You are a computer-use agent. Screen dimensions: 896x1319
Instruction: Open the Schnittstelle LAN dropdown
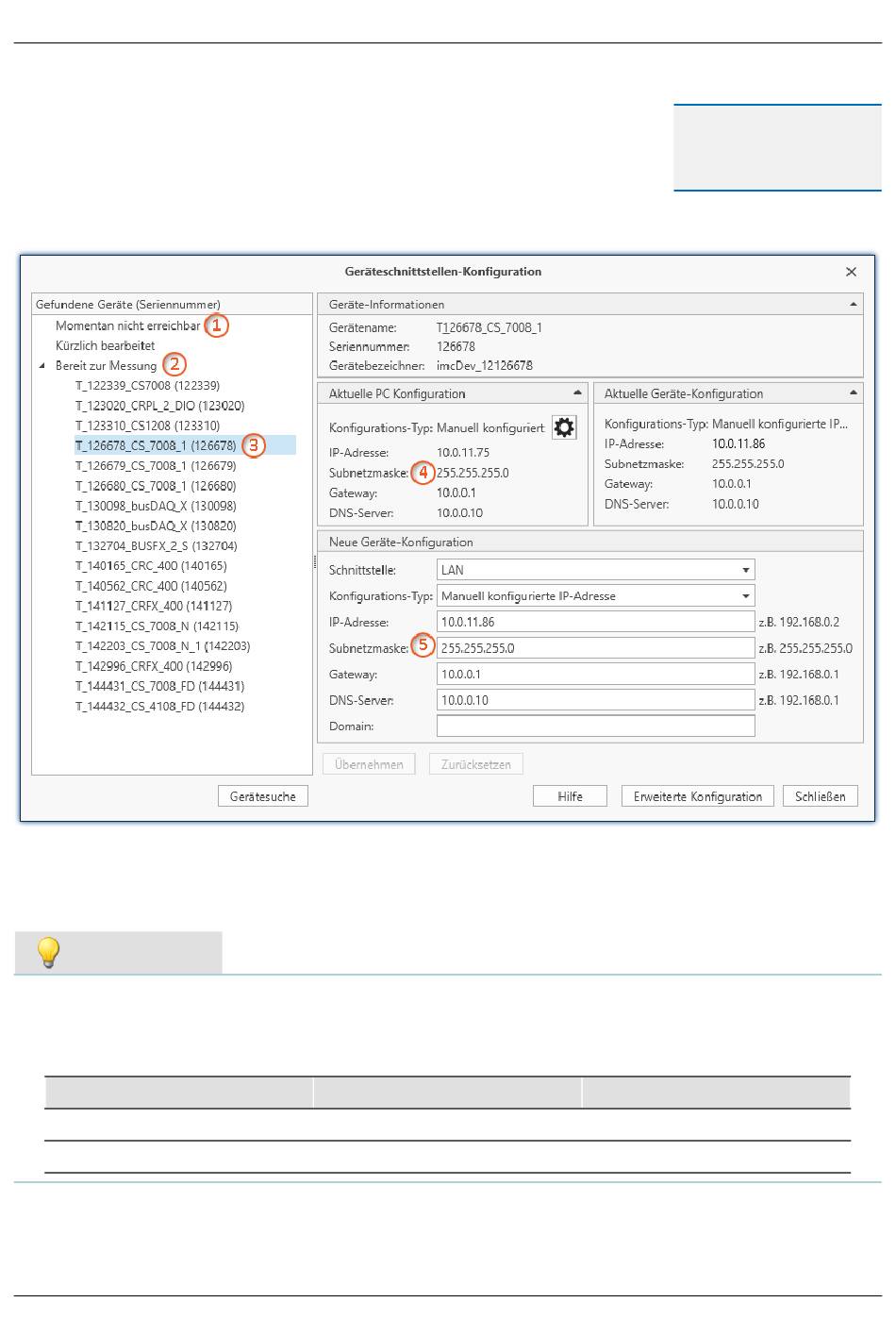point(745,570)
